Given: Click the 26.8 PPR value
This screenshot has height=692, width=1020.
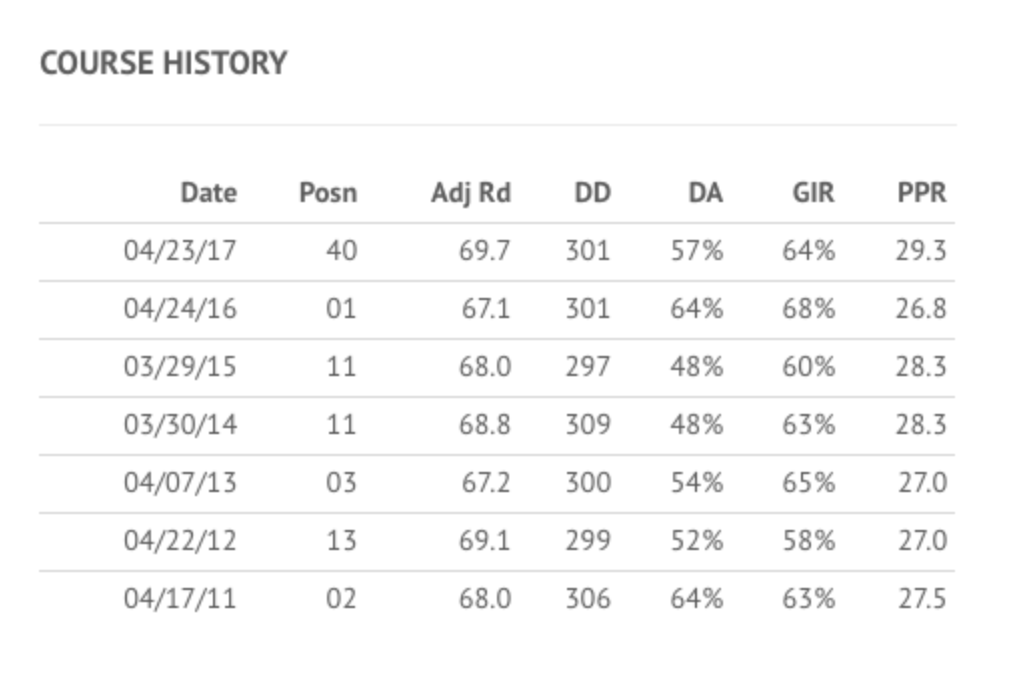Looking at the screenshot, I should tap(921, 309).
